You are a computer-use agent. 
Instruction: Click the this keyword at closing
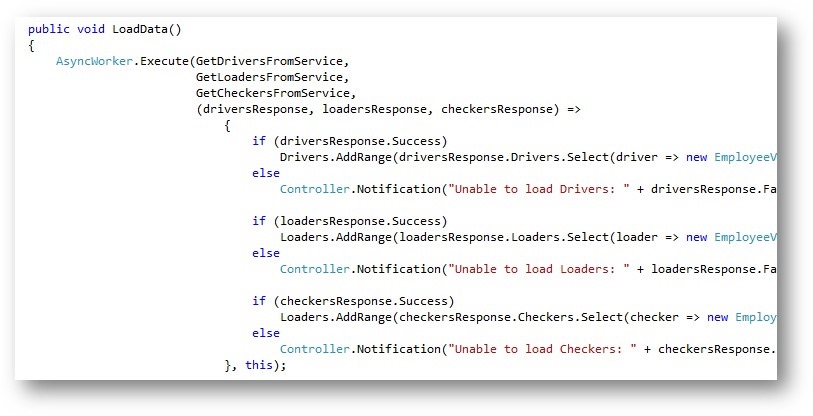259,365
